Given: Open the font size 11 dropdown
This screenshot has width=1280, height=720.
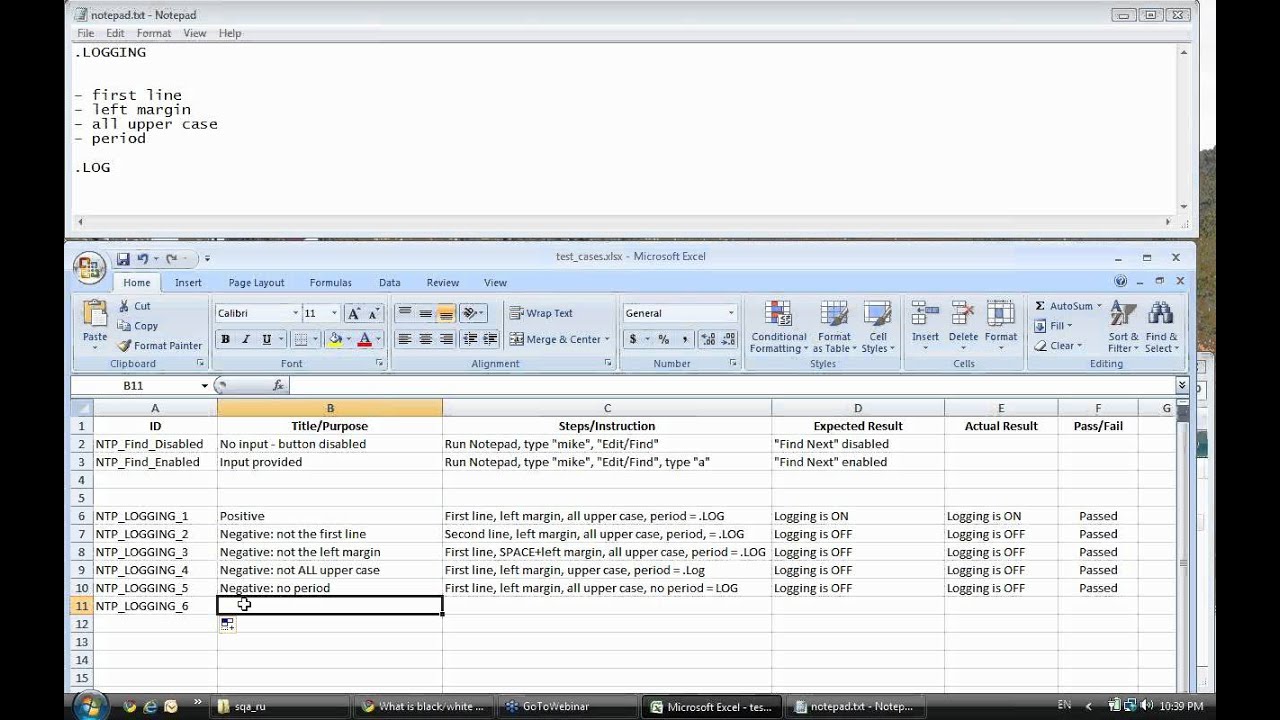Looking at the screenshot, I should (x=334, y=313).
